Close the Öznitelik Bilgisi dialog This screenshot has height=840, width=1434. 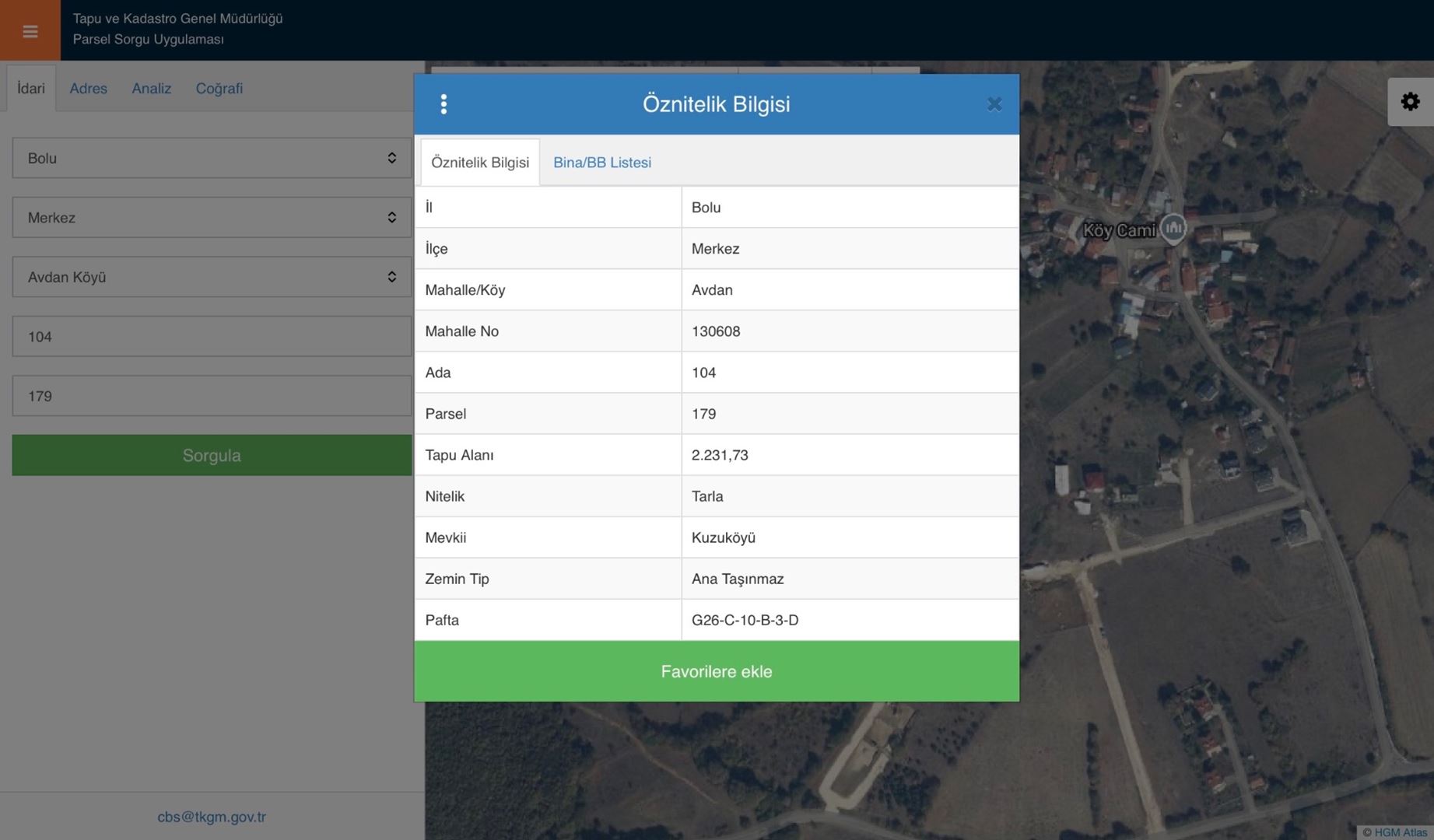994,104
